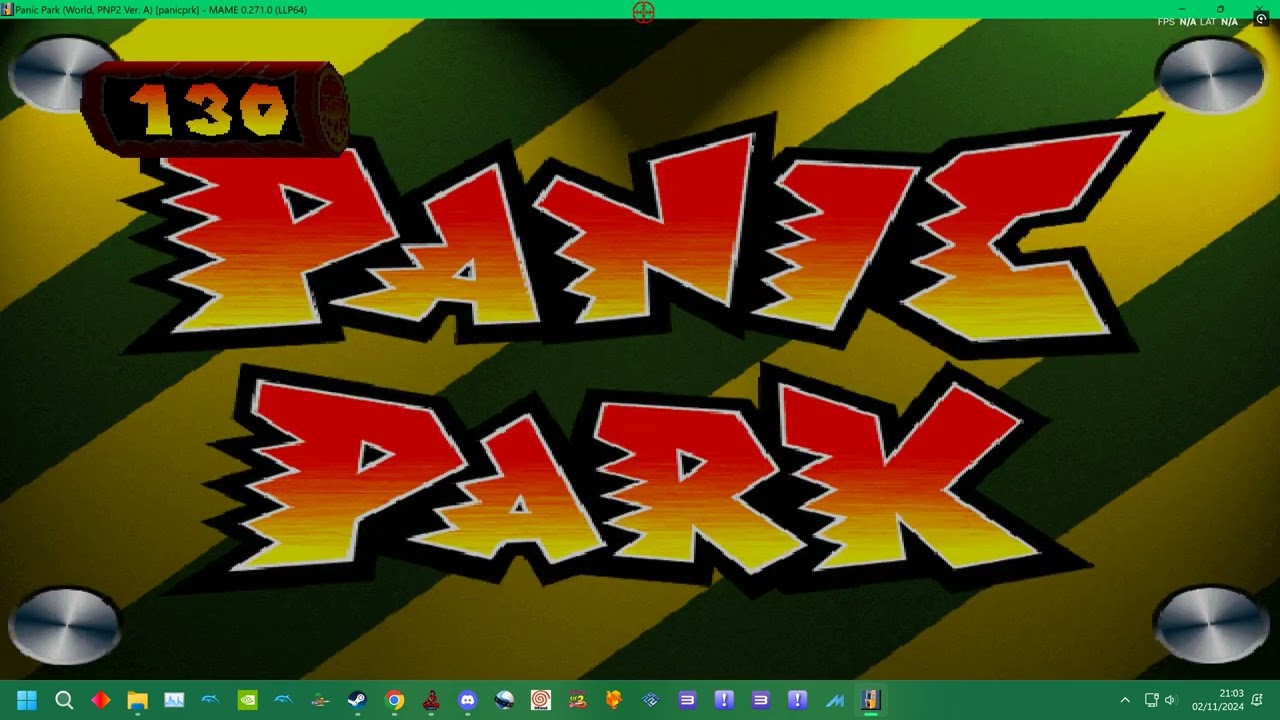Click the overlay record icon under close button
Screen dimensions: 1280x720
pos(1261,19)
